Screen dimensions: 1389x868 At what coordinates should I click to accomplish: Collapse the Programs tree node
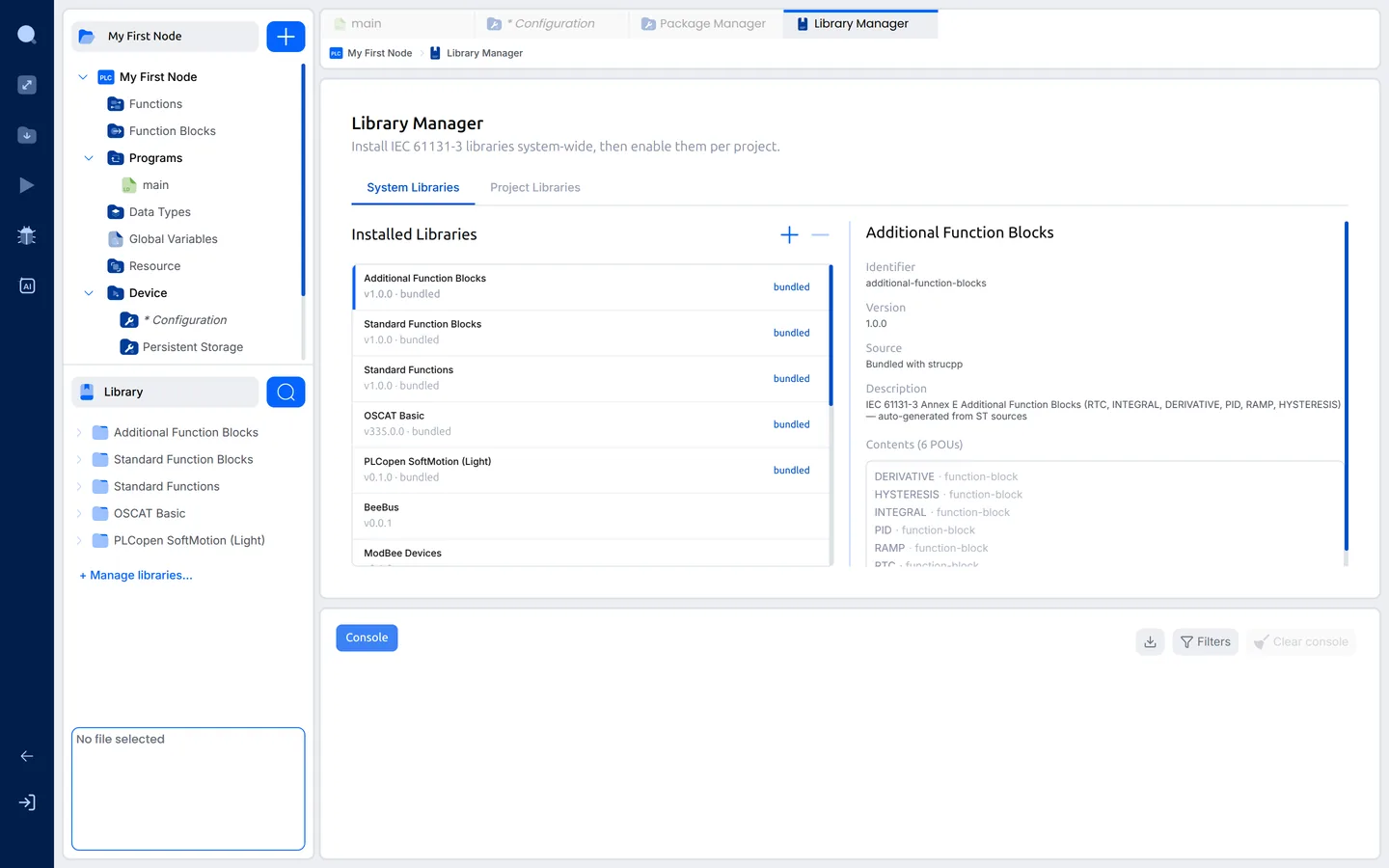point(89,158)
